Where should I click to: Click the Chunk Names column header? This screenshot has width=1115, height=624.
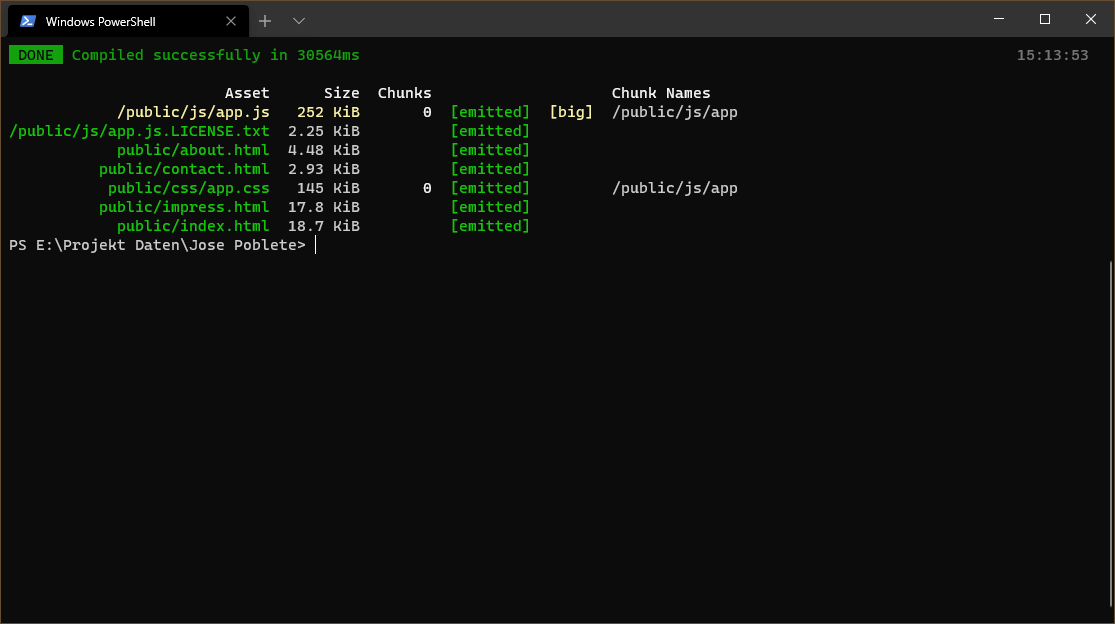tap(661, 93)
